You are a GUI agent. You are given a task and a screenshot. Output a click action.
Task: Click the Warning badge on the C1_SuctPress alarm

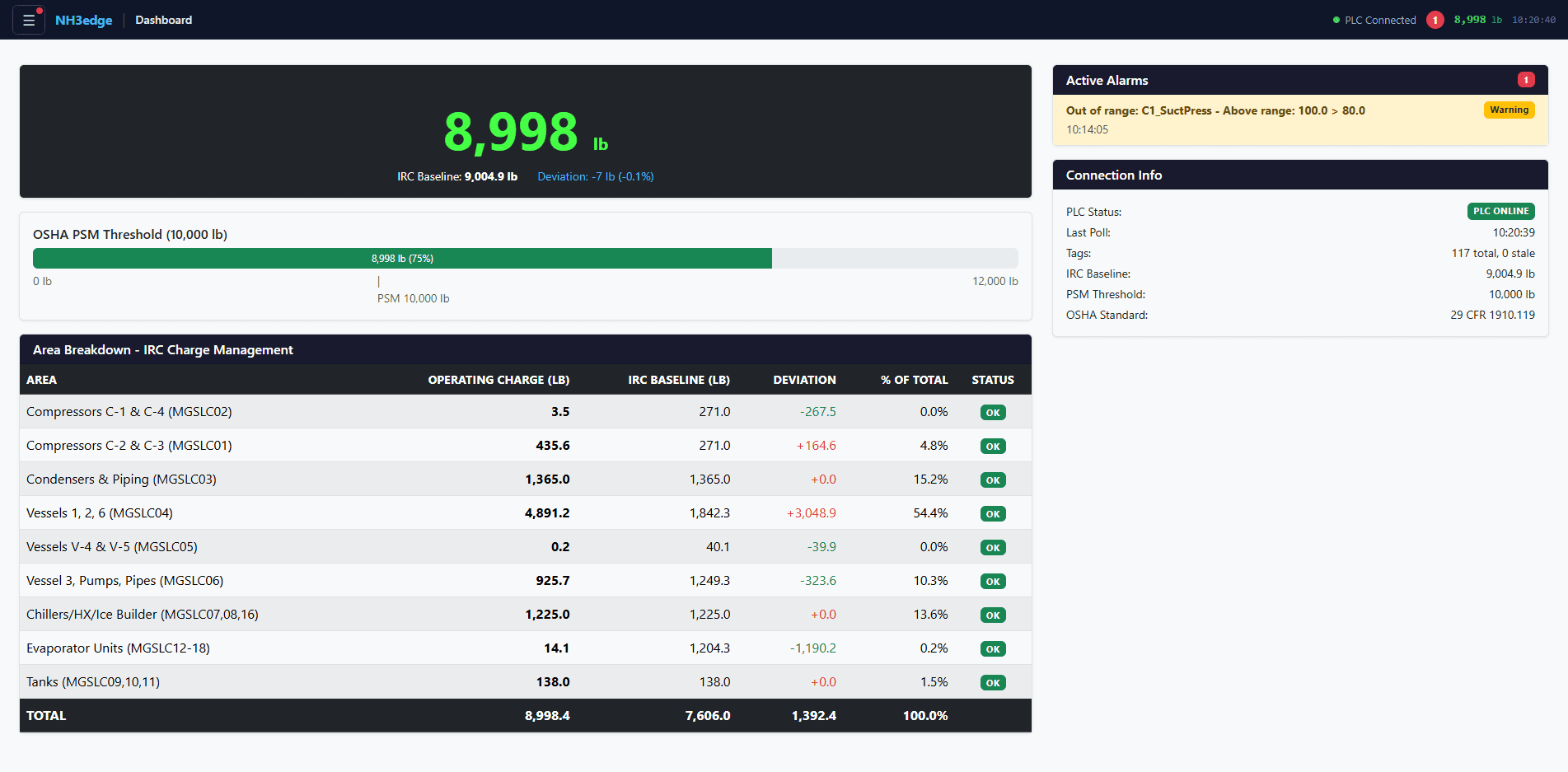click(1509, 109)
